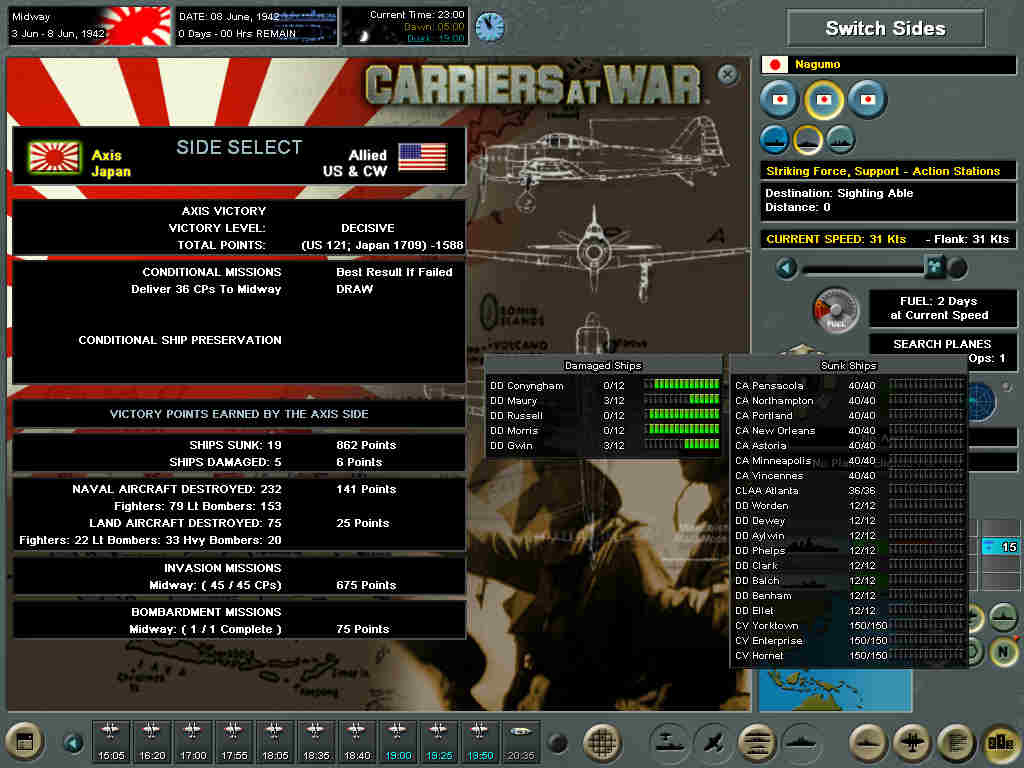Select CV Enterprise in Sunk Ships
This screenshot has width=1024, height=768.
tap(848, 641)
